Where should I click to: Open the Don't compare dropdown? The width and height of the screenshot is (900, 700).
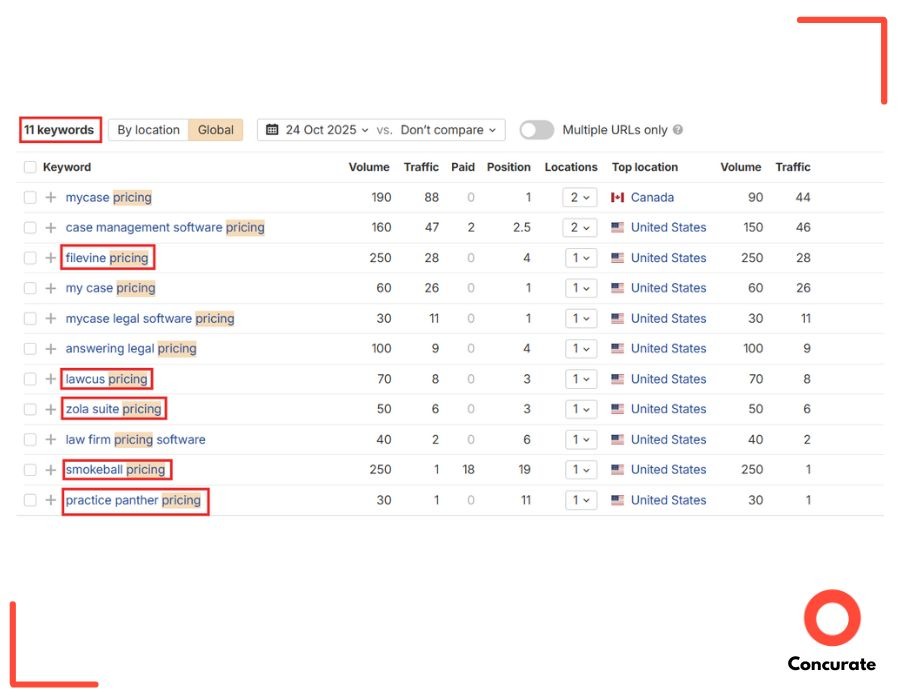coord(442,130)
